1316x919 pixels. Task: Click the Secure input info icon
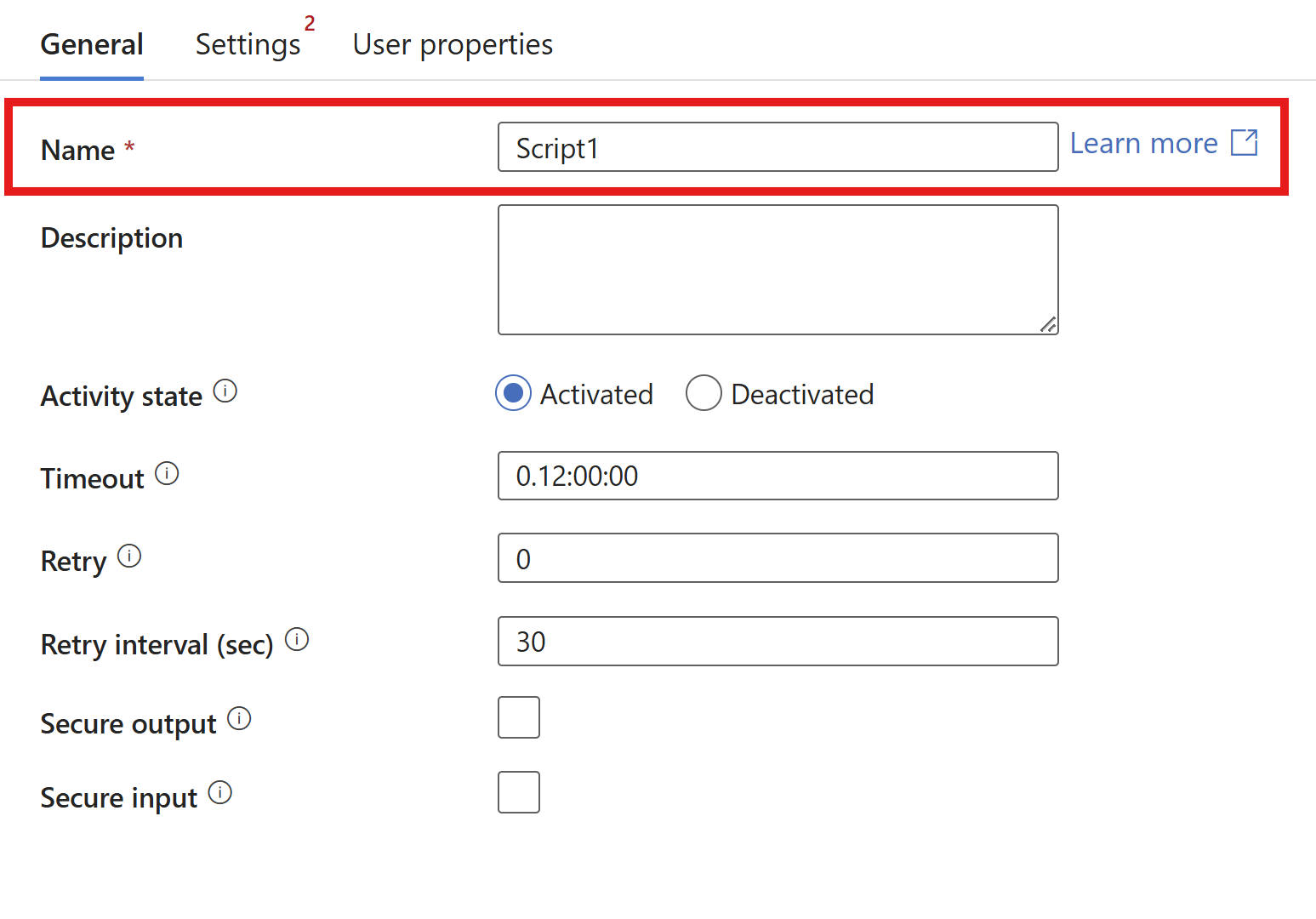pos(220,792)
